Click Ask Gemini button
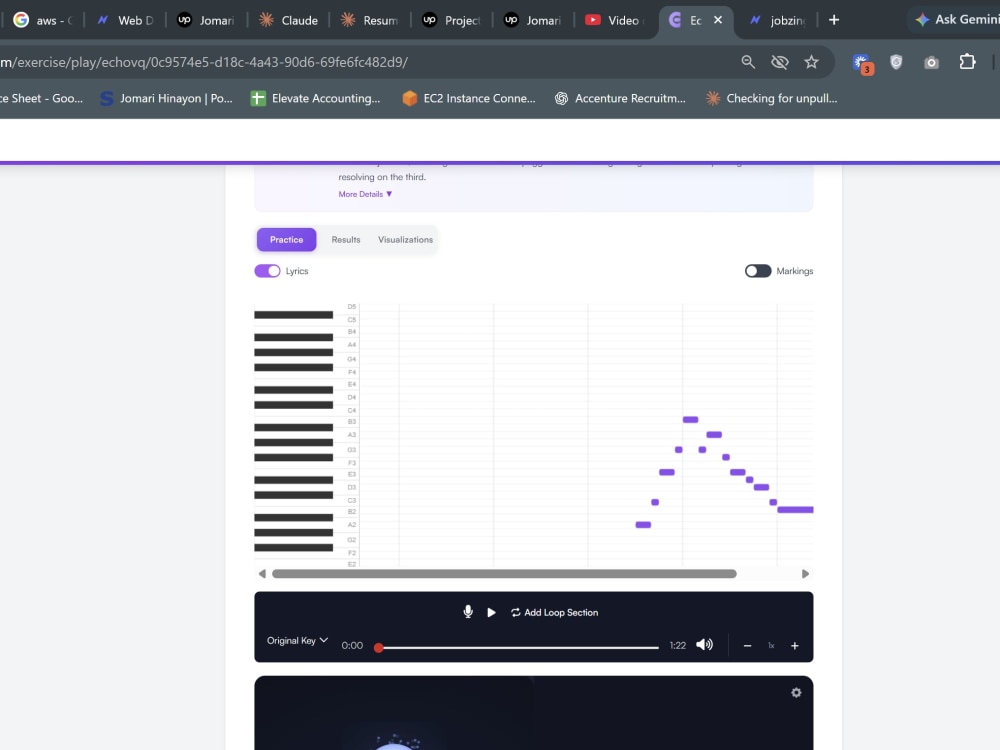The height and width of the screenshot is (750, 1000). [x=957, y=20]
